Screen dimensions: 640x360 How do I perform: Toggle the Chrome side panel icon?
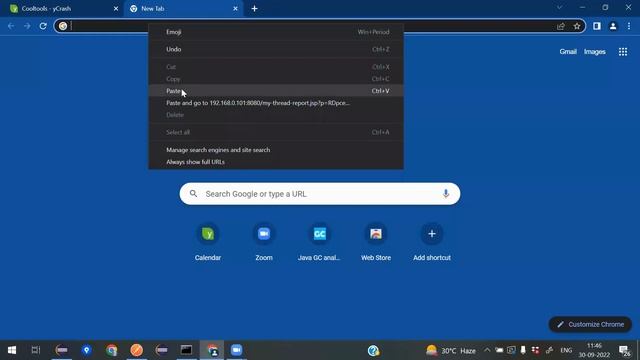pos(597,26)
